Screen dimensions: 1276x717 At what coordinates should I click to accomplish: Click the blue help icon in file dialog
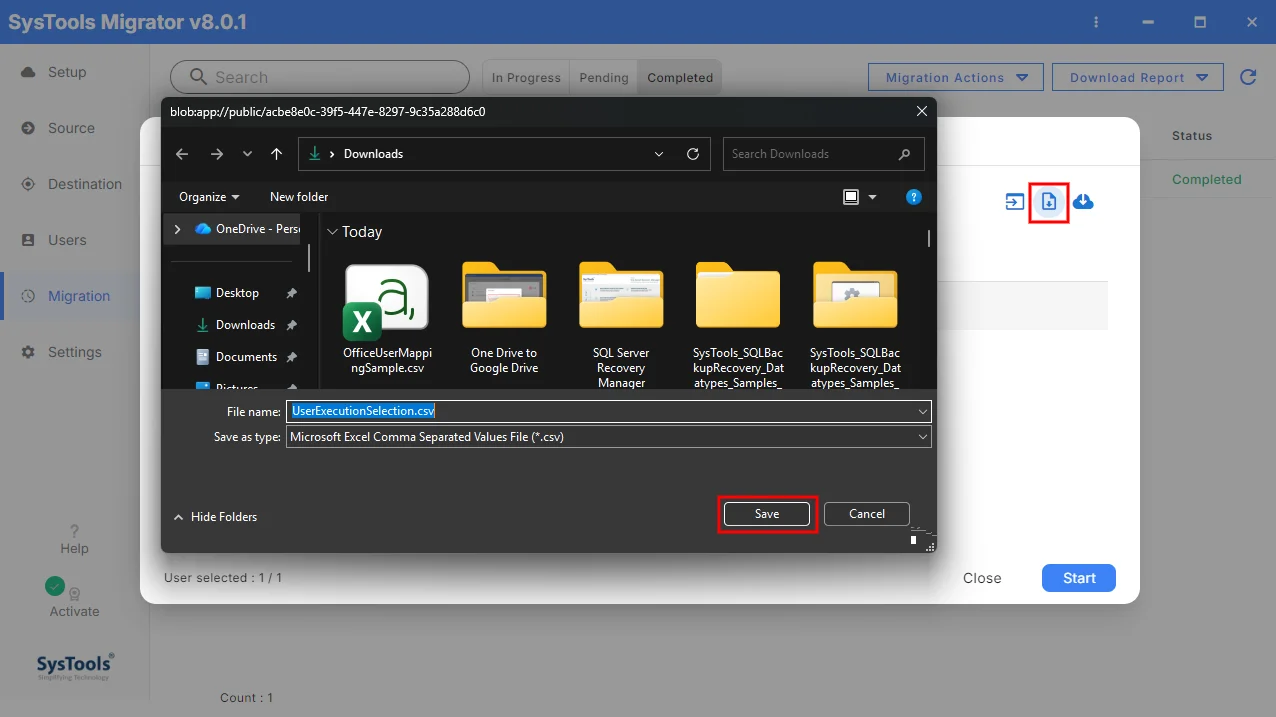coord(913,197)
